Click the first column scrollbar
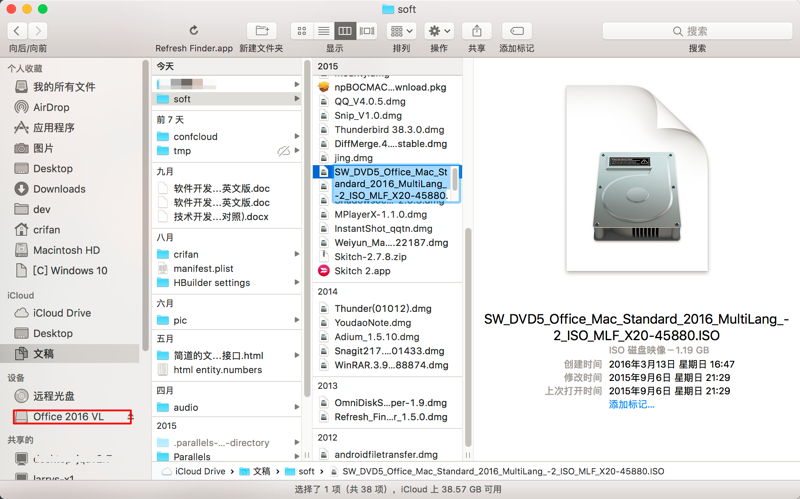The width and height of the screenshot is (800, 499). (307, 228)
